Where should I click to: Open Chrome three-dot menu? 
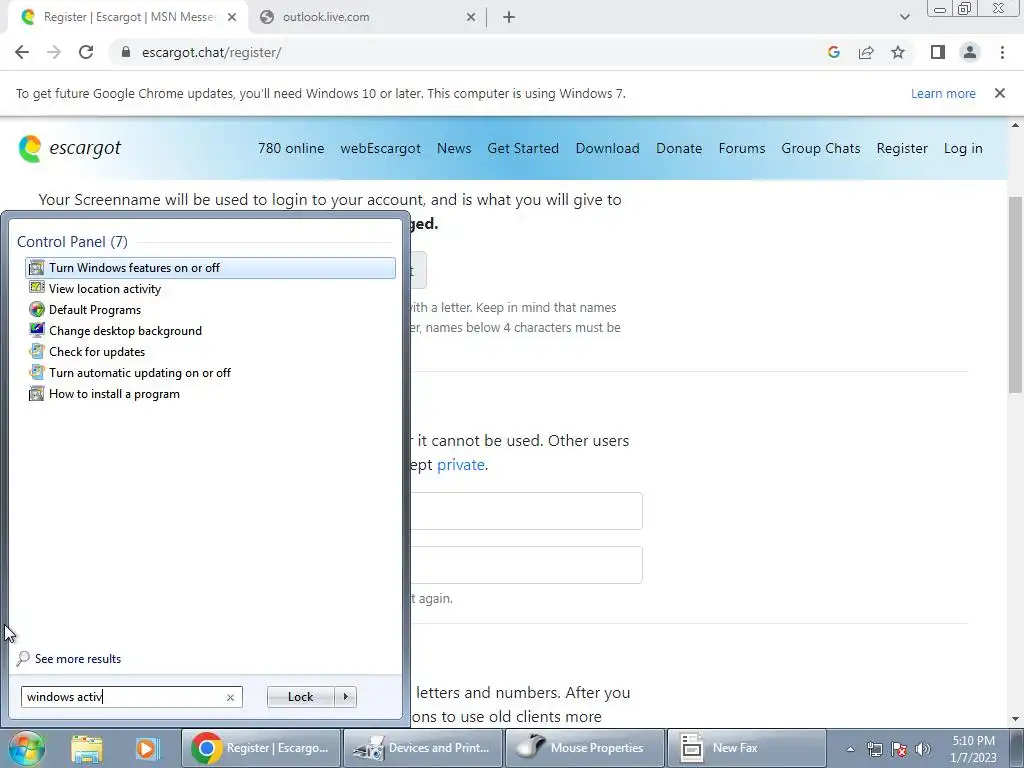[x=1002, y=52]
